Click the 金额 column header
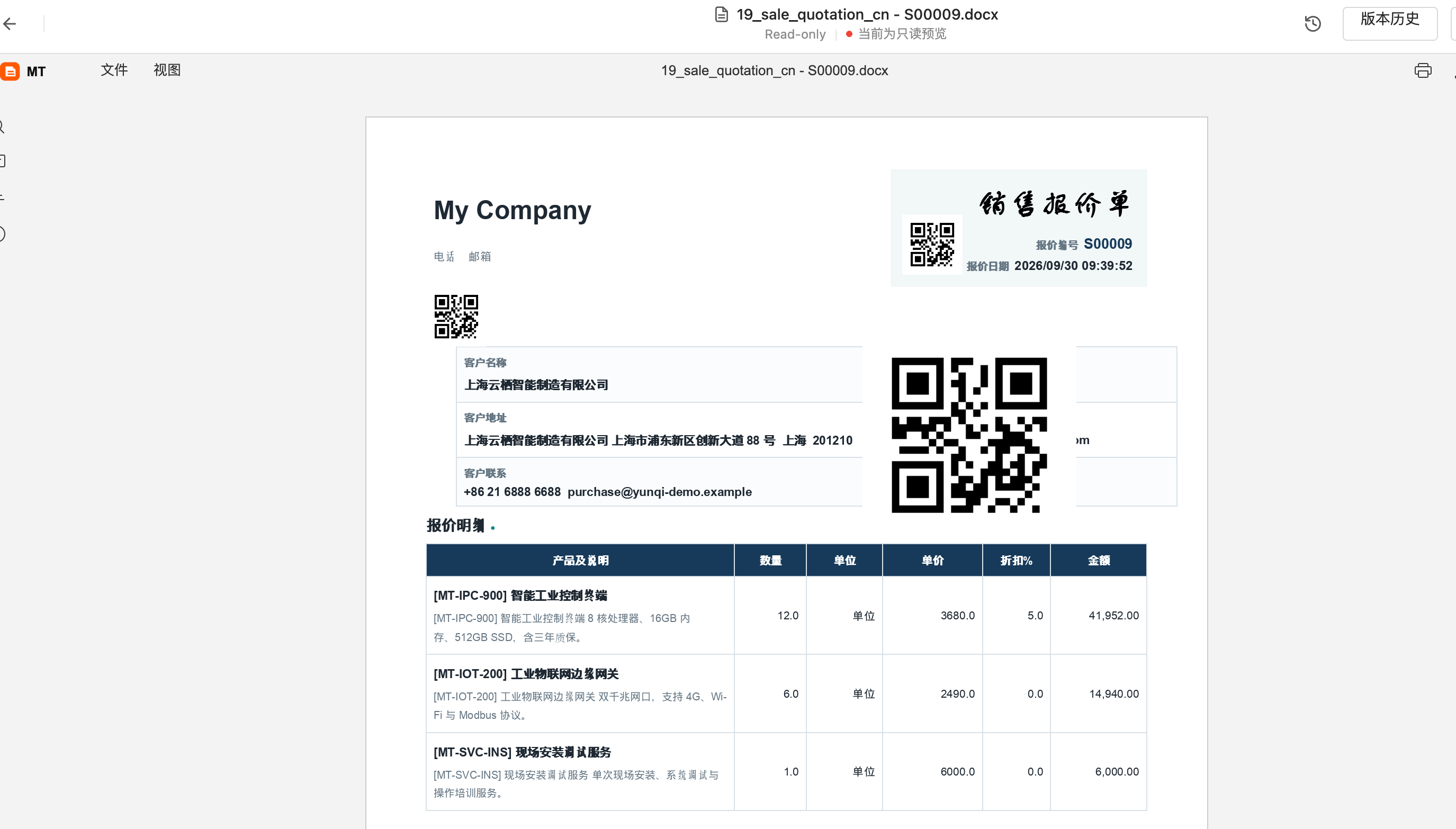1456x829 pixels. (1099, 560)
